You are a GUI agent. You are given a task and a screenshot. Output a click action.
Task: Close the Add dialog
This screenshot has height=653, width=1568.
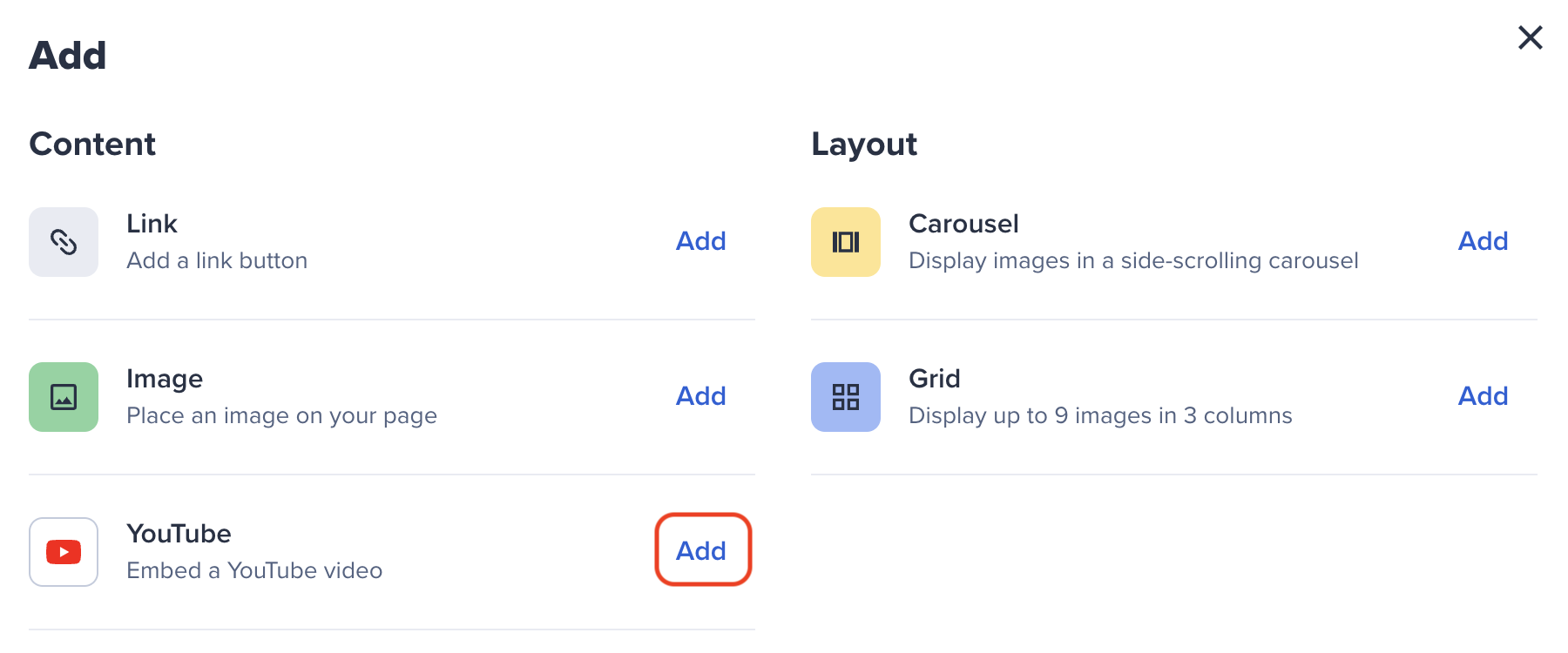point(1531,37)
